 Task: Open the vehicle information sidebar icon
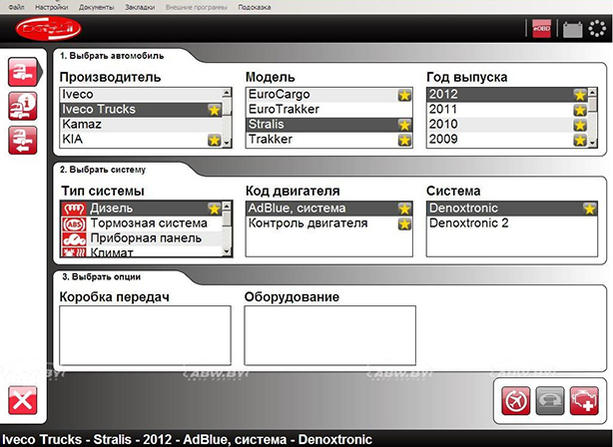(x=23, y=106)
